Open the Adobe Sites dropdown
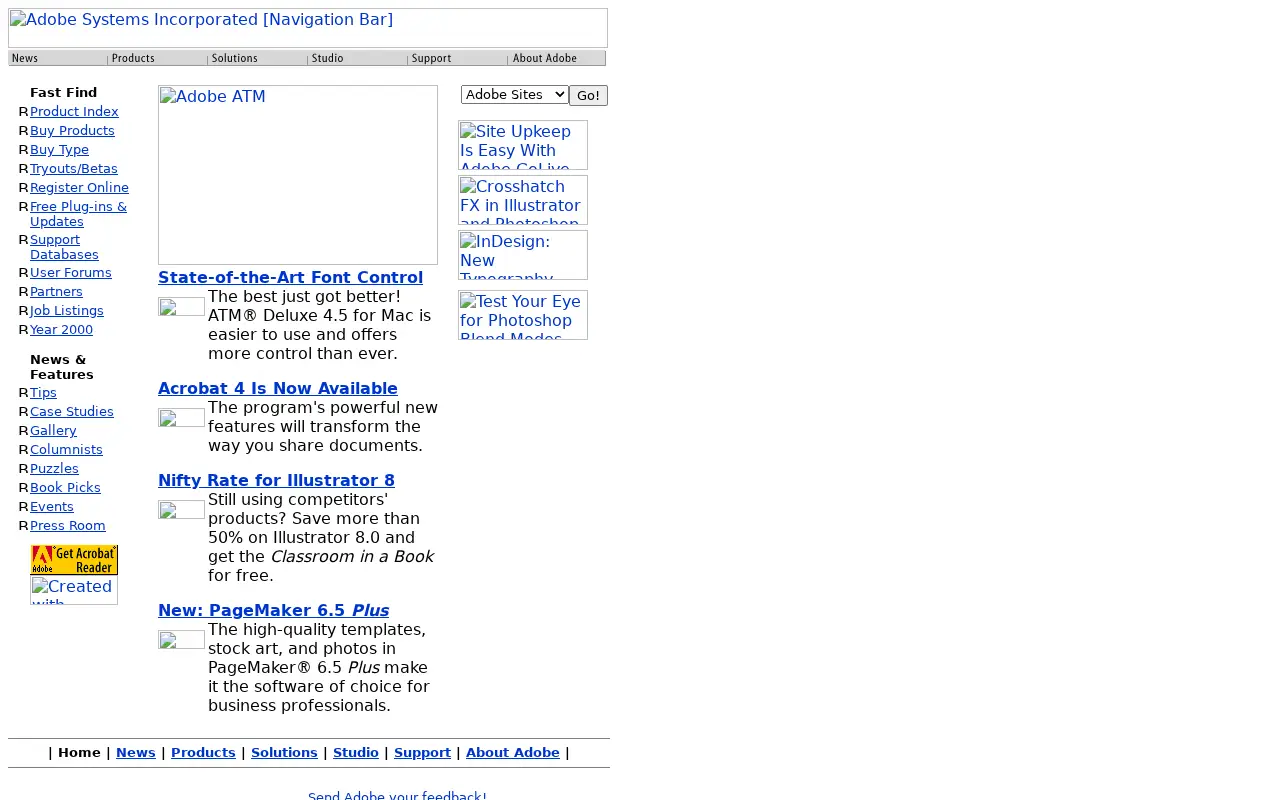 (x=515, y=94)
